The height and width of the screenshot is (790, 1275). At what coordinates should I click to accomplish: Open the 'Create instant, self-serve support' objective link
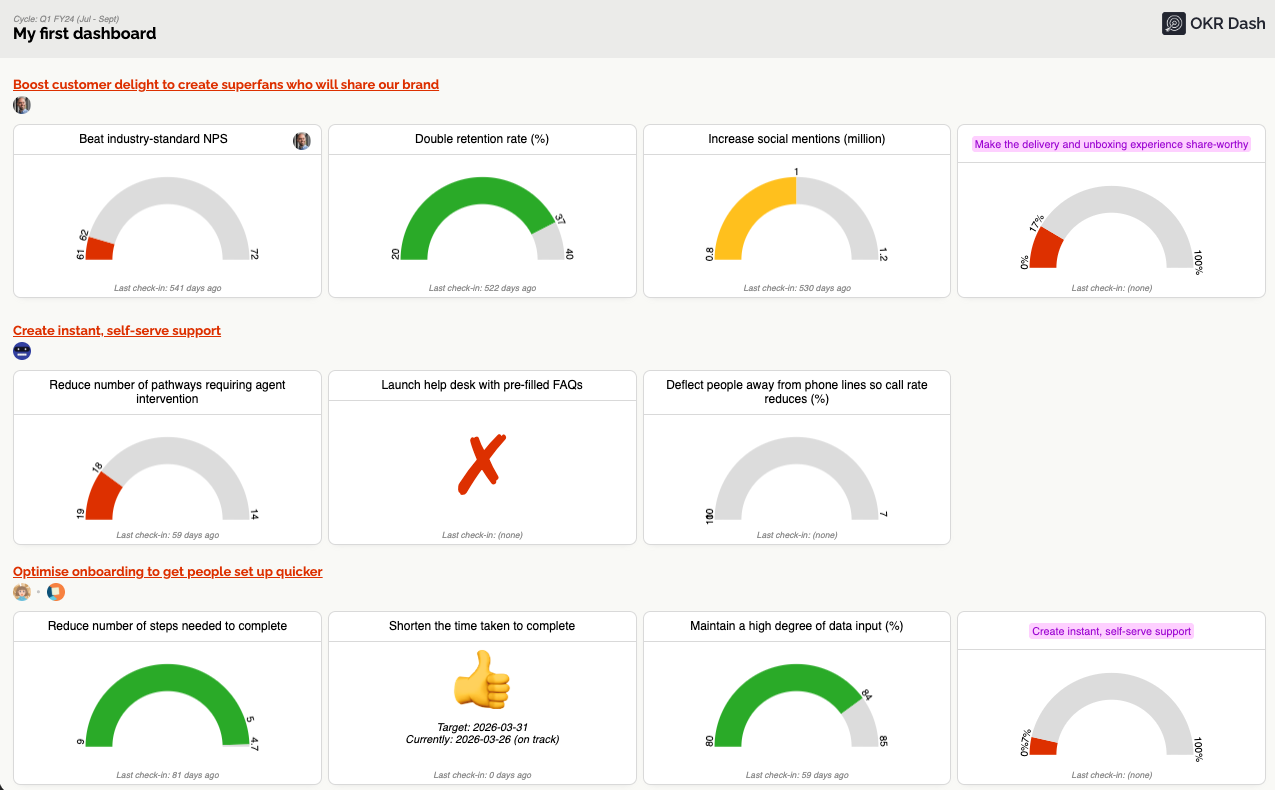[117, 330]
